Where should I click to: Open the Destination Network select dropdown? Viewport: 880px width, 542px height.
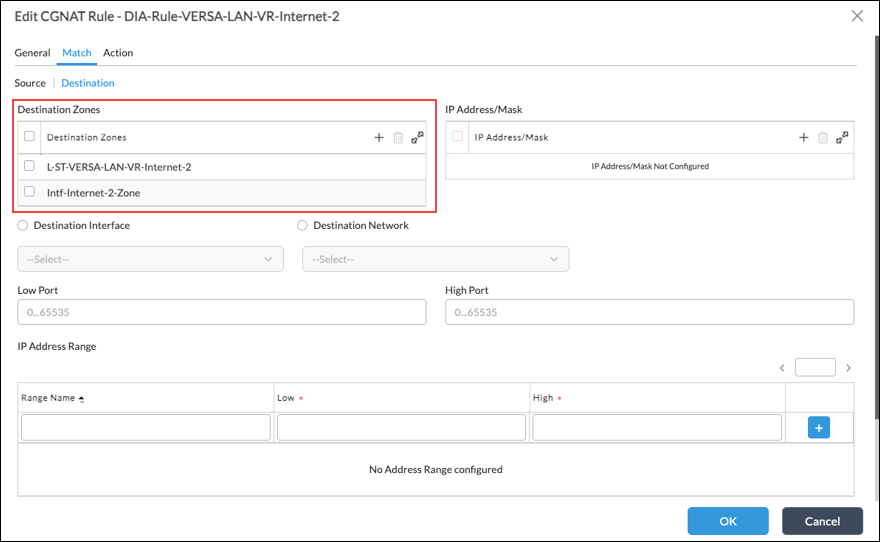pos(436,259)
